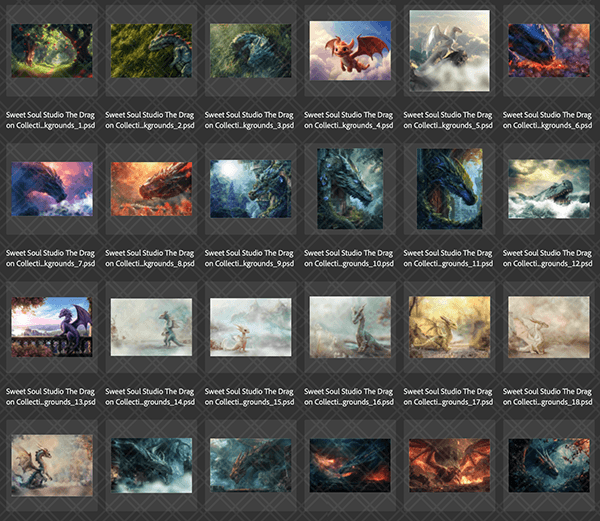The image size is (600, 521).
Task: Select the green grass dragon thumbnail _2.psd
Action: [x=152, y=51]
